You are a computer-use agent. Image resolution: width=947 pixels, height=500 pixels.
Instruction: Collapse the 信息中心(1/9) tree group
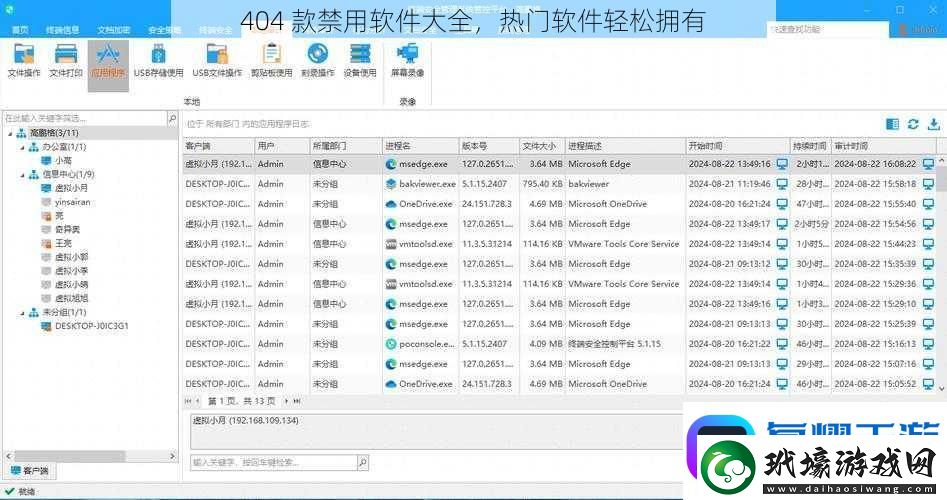(x=23, y=175)
